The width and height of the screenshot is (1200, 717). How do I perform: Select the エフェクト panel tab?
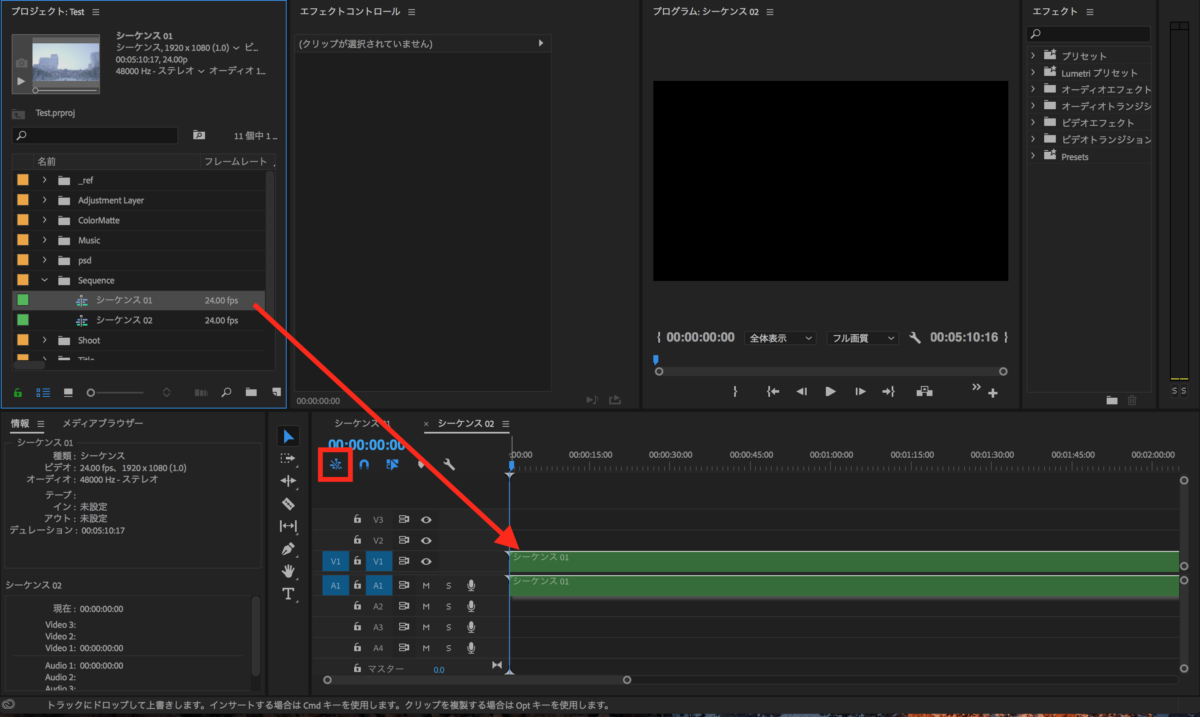(x=1055, y=11)
